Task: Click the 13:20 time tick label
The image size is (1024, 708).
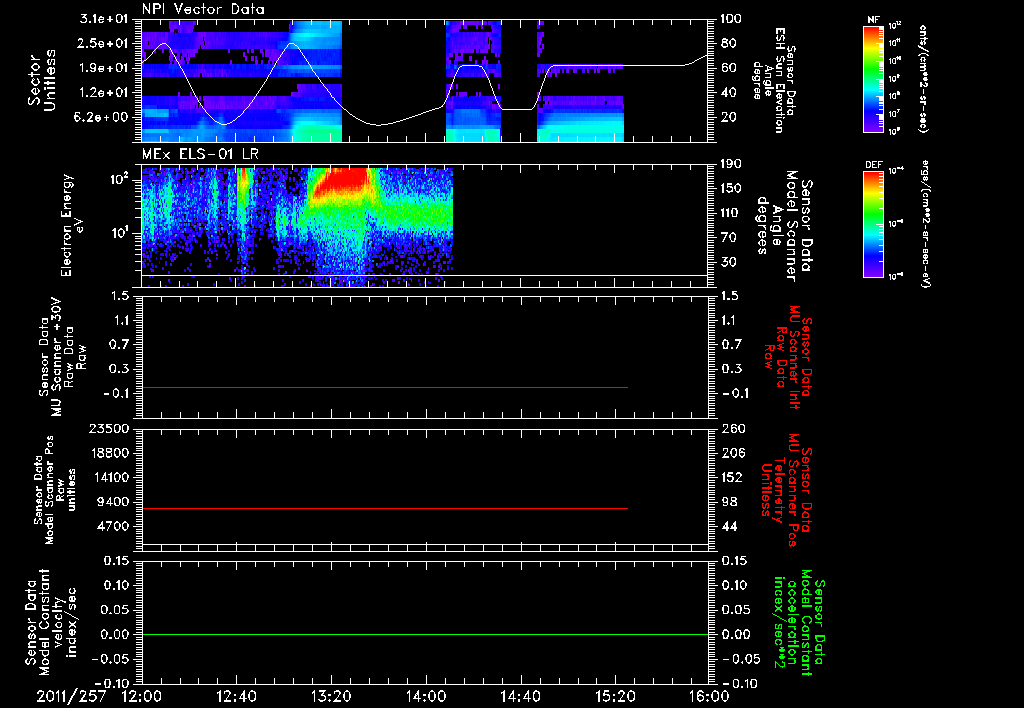Action: [x=331, y=696]
